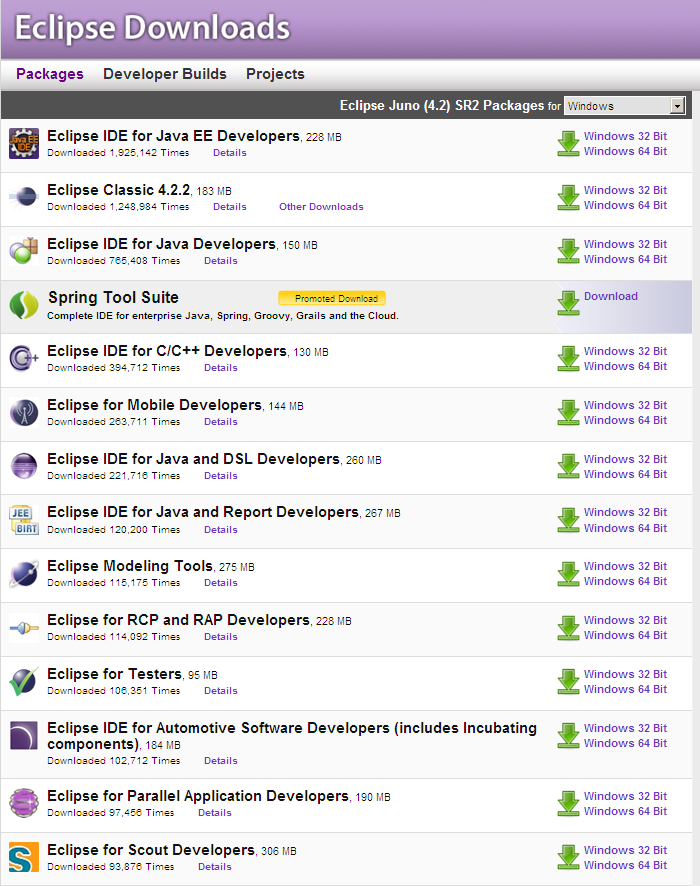Download Windows 64 Bit Modeling Tools
This screenshot has width=700, height=886.
click(x=625, y=581)
